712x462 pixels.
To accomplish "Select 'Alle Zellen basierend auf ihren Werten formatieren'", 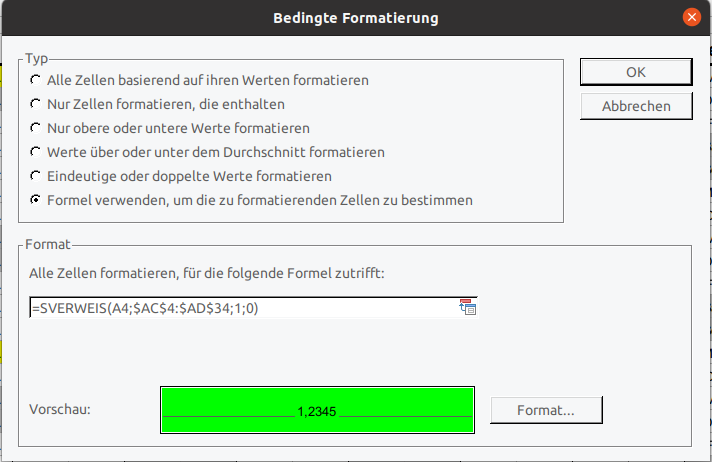I will click(x=37, y=80).
